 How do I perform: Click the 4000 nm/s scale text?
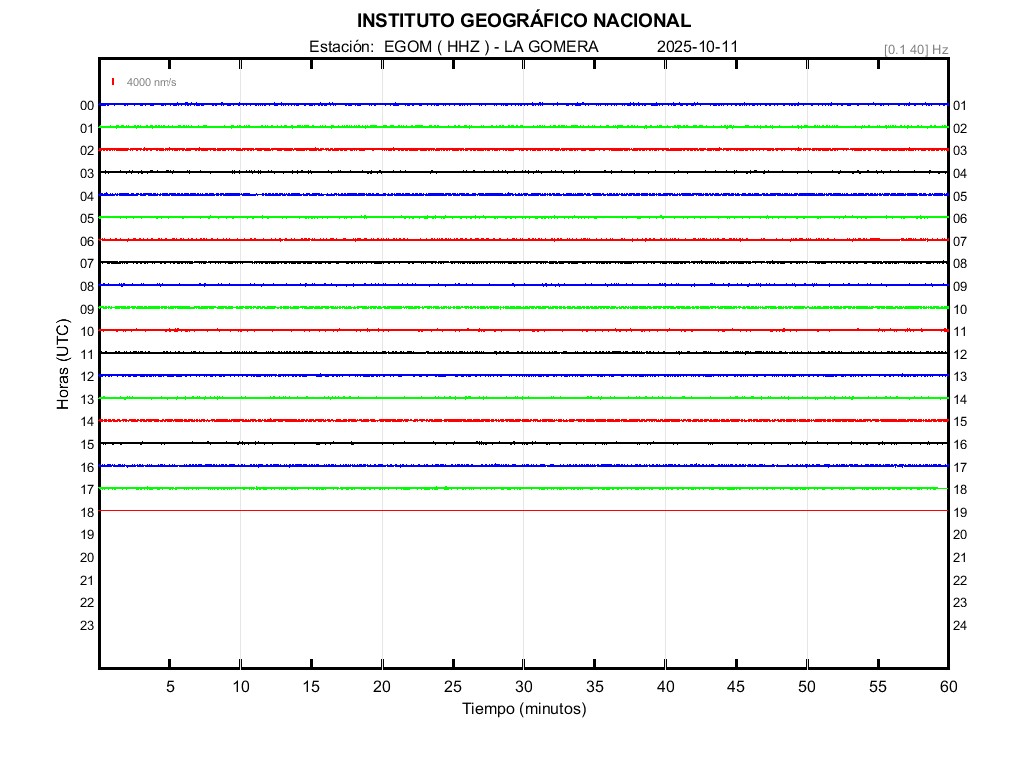[x=151, y=82]
